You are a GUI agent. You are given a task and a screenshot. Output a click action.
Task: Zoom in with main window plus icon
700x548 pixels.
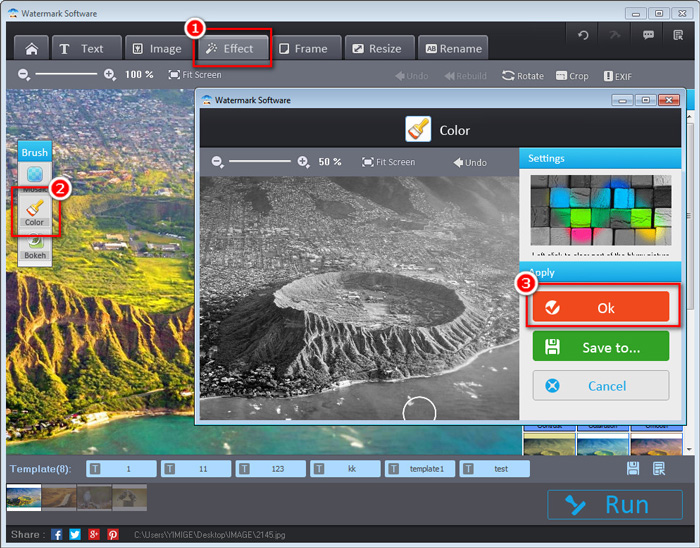tap(109, 75)
